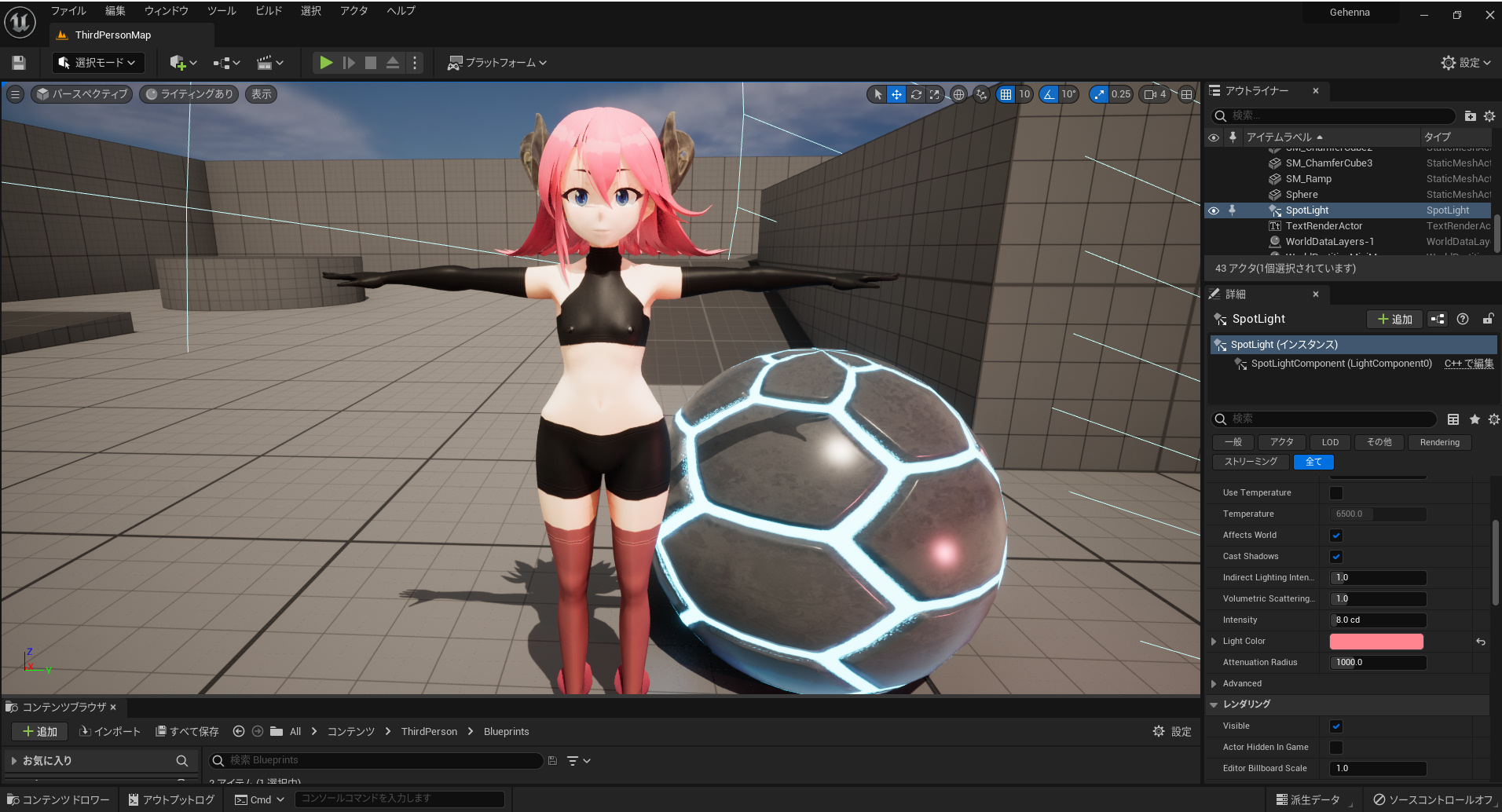Image resolution: width=1502 pixels, height=812 pixels.
Task: Open the Blueprints toolbar icon menu
Action: [226, 63]
